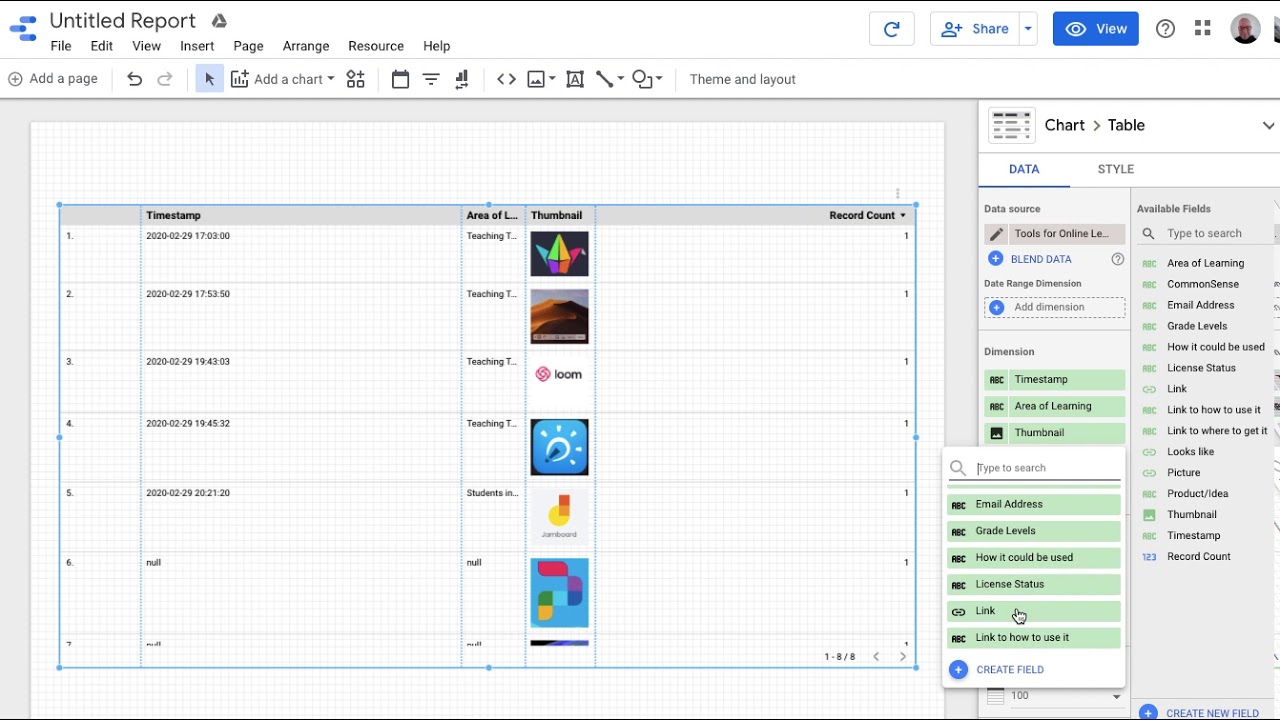Image resolution: width=1280 pixels, height=720 pixels.
Task: Go to next table page arrow
Action: 902,657
